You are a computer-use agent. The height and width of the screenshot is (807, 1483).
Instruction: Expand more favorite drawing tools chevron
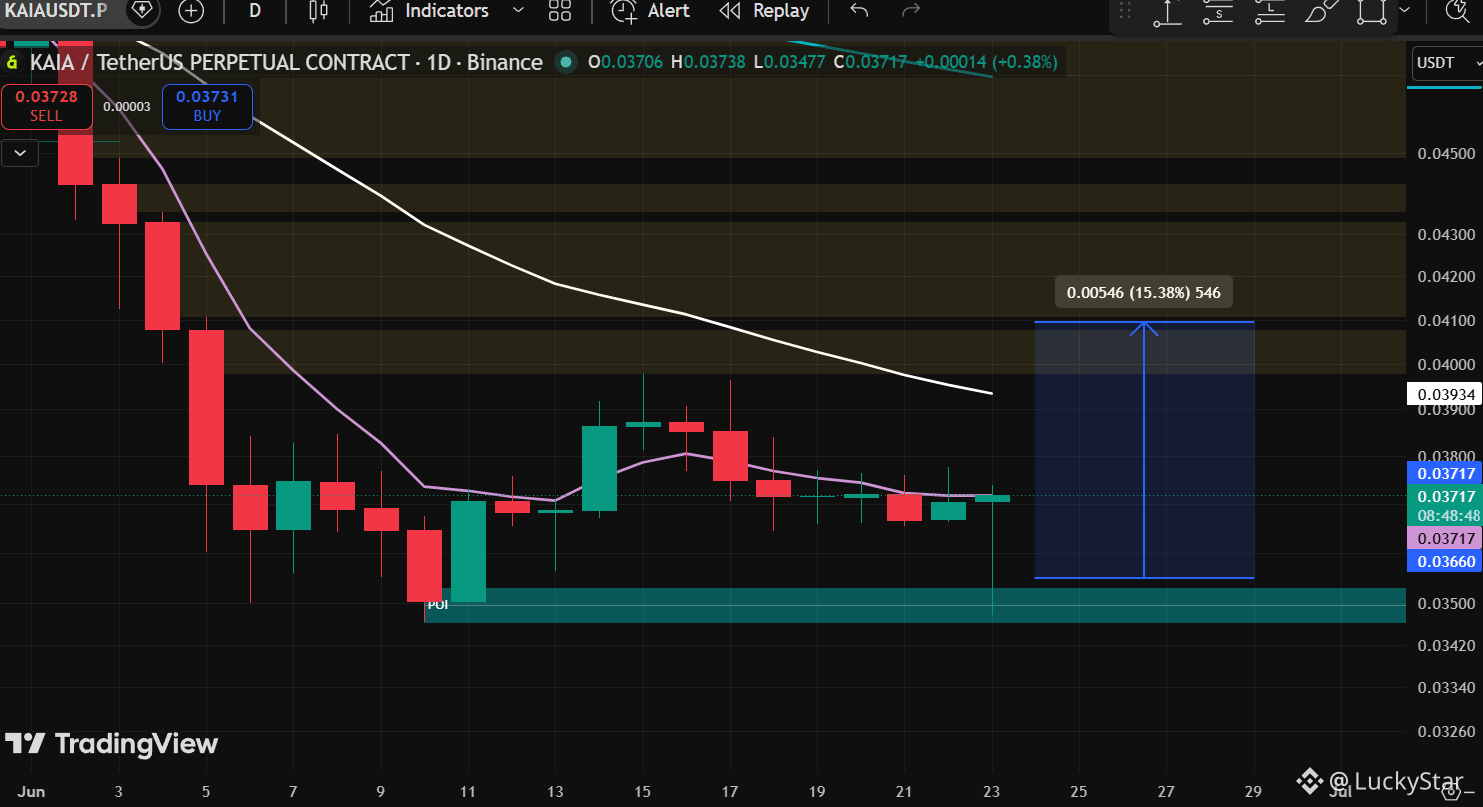tap(1405, 10)
